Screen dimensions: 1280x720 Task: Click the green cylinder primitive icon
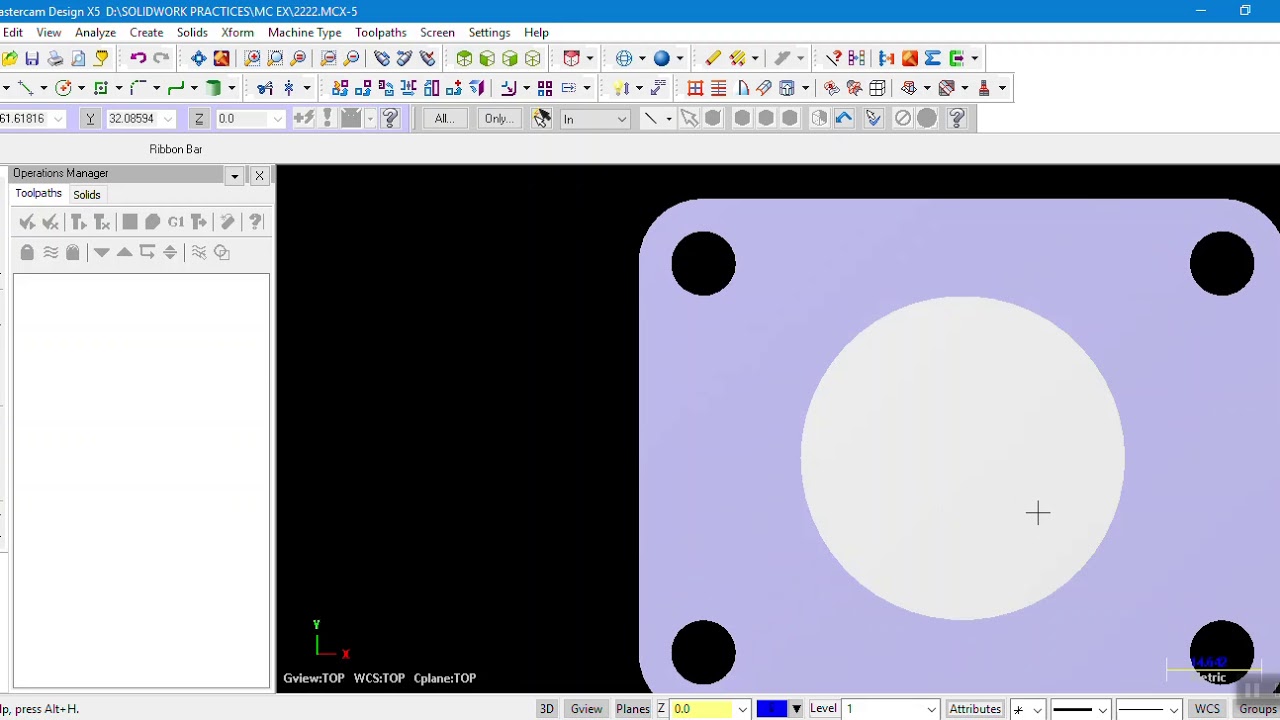pyautogui.click(x=213, y=89)
